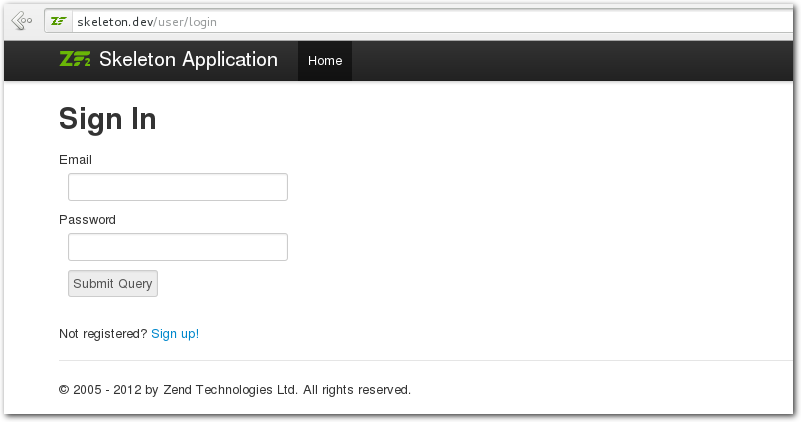801x422 pixels.
Task: Click the /user/login path in the URL
Action: click(185, 22)
